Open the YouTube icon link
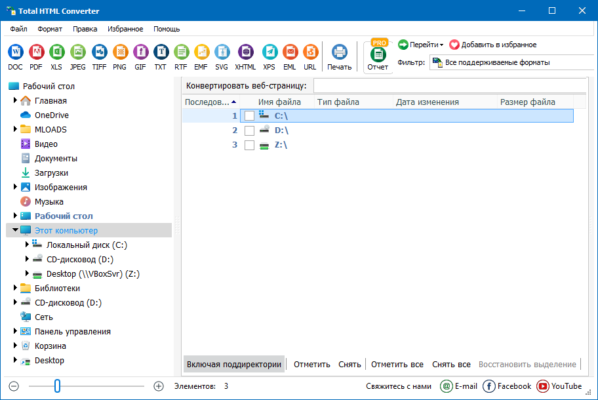The width and height of the screenshot is (598, 400). tap(542, 386)
